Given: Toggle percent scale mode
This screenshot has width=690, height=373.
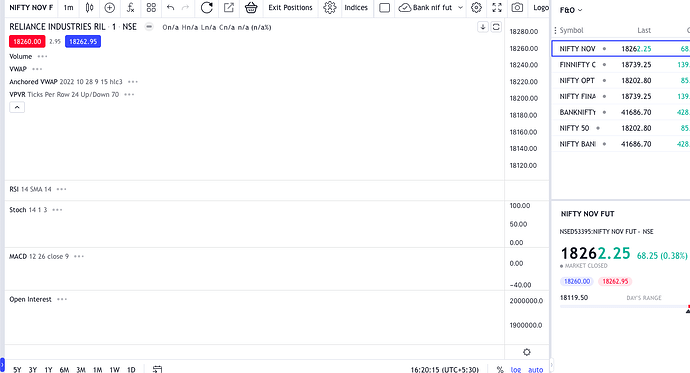Looking at the screenshot, I should click(500, 369).
